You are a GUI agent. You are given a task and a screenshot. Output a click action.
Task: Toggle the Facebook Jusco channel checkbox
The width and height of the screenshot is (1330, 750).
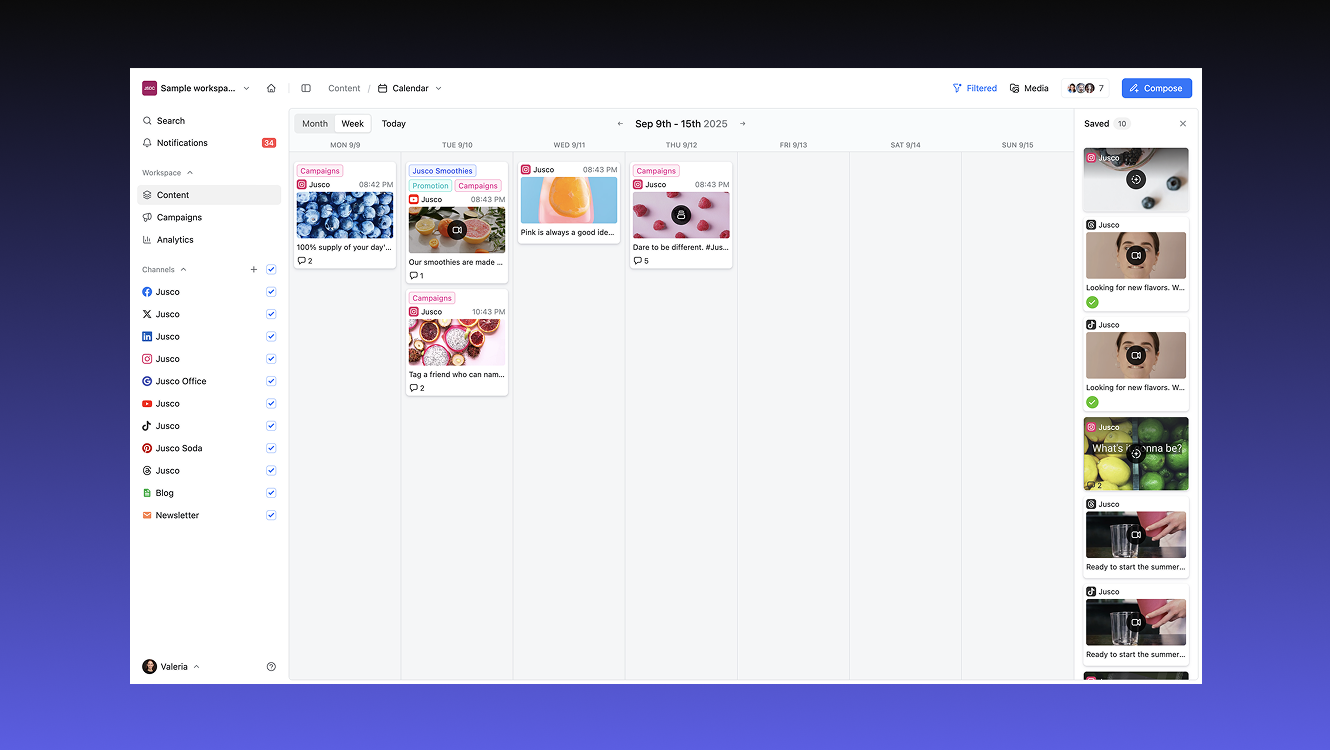coord(271,292)
